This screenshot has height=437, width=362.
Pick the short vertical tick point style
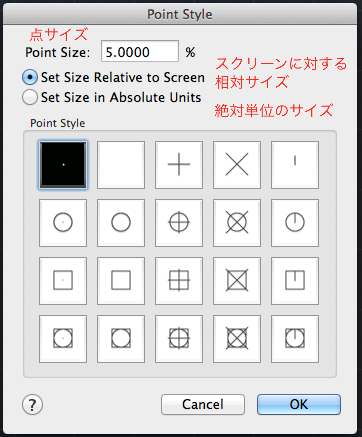pyautogui.click(x=295, y=165)
